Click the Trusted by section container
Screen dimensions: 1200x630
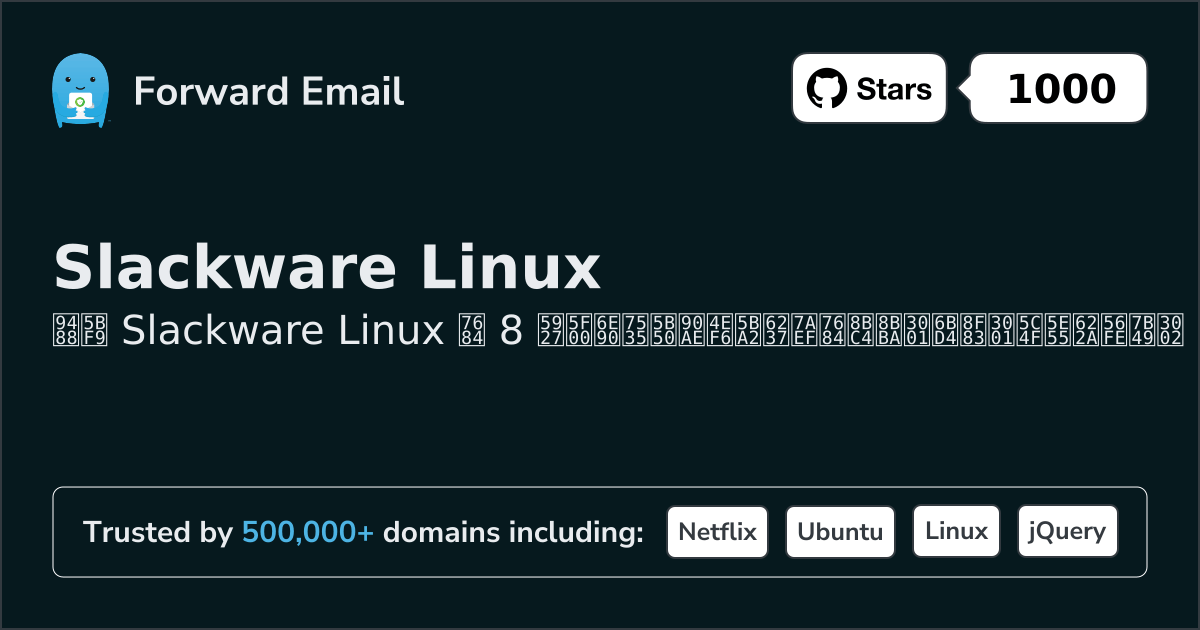[600, 531]
